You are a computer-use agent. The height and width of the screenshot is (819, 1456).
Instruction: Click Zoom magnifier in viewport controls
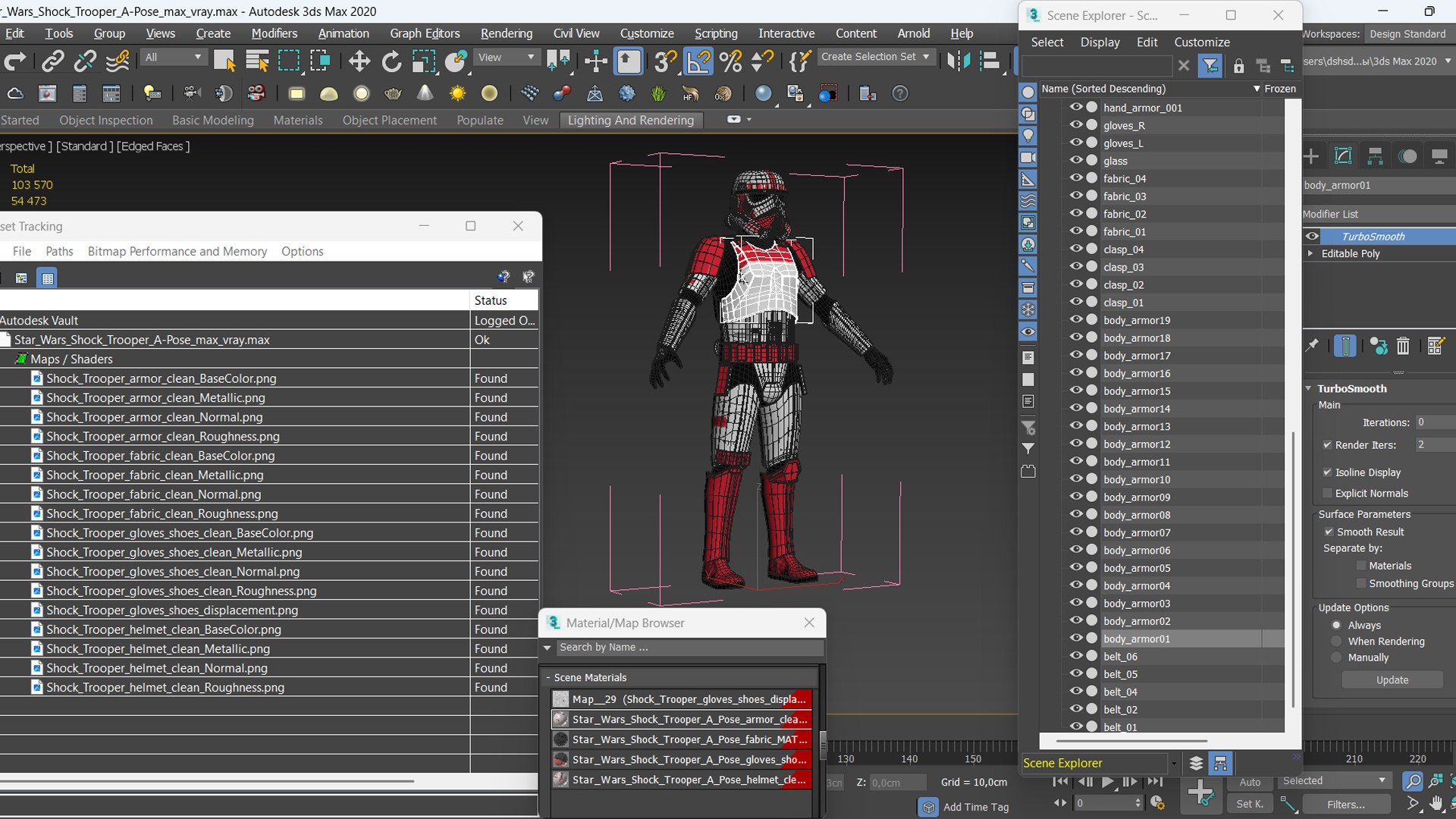pyautogui.click(x=1413, y=780)
